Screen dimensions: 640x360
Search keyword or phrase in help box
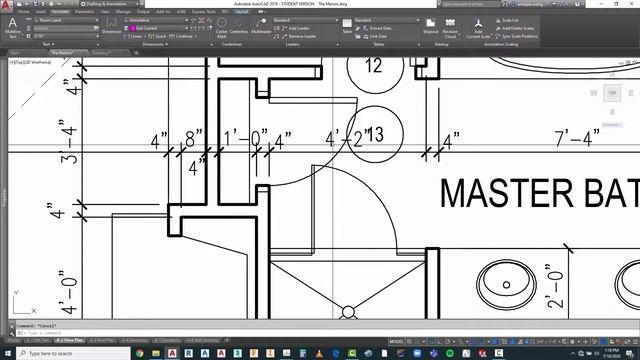(x=470, y=4)
